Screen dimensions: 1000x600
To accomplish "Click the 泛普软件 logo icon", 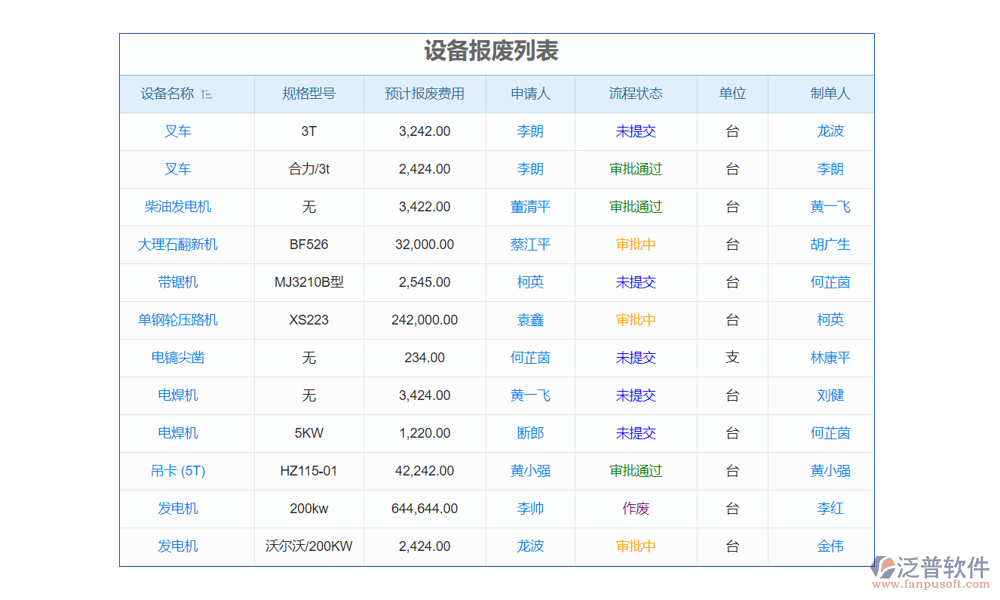I will click(885, 568).
